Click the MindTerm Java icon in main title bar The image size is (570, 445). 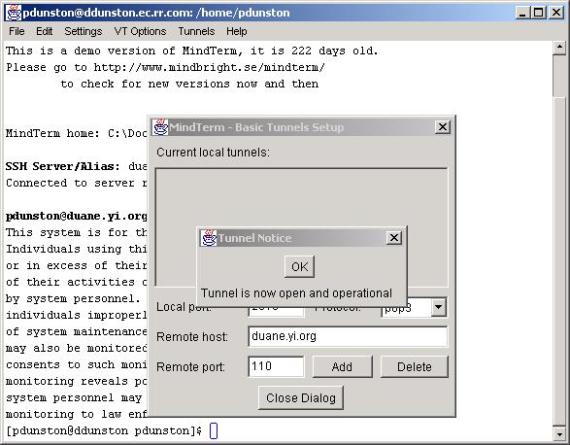(13, 12)
